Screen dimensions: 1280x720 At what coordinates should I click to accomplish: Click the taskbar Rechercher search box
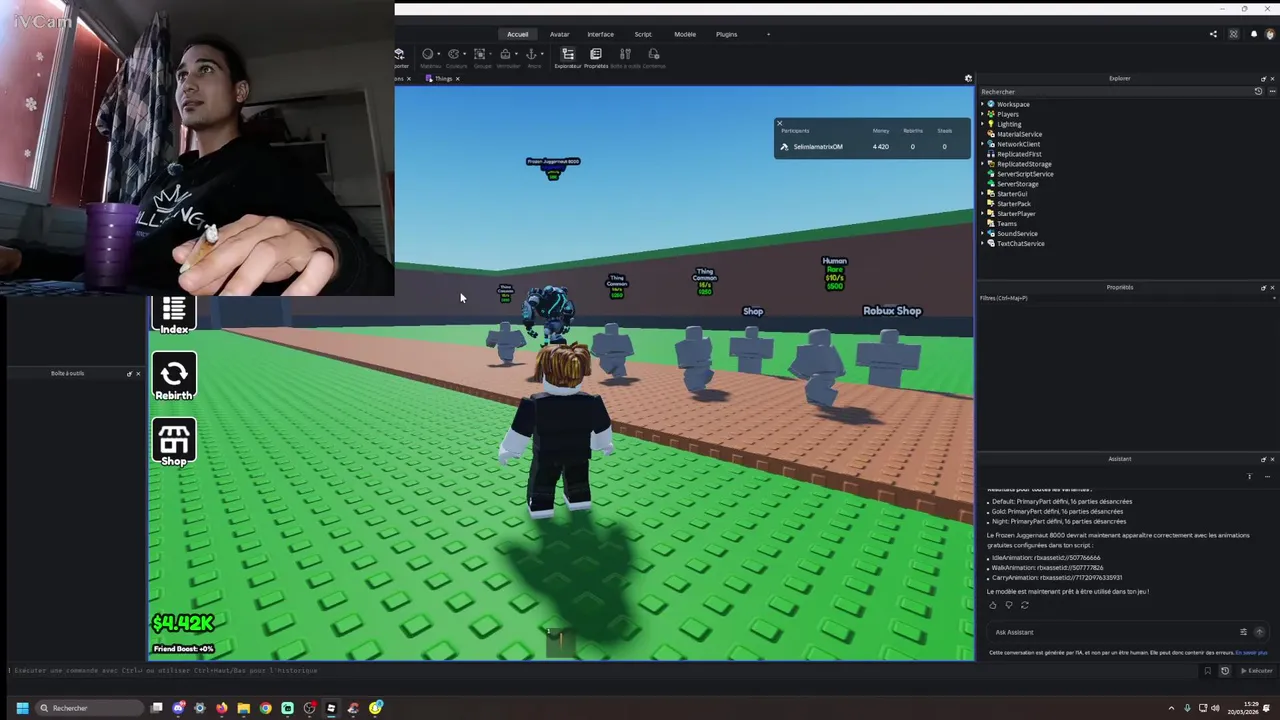click(89, 708)
